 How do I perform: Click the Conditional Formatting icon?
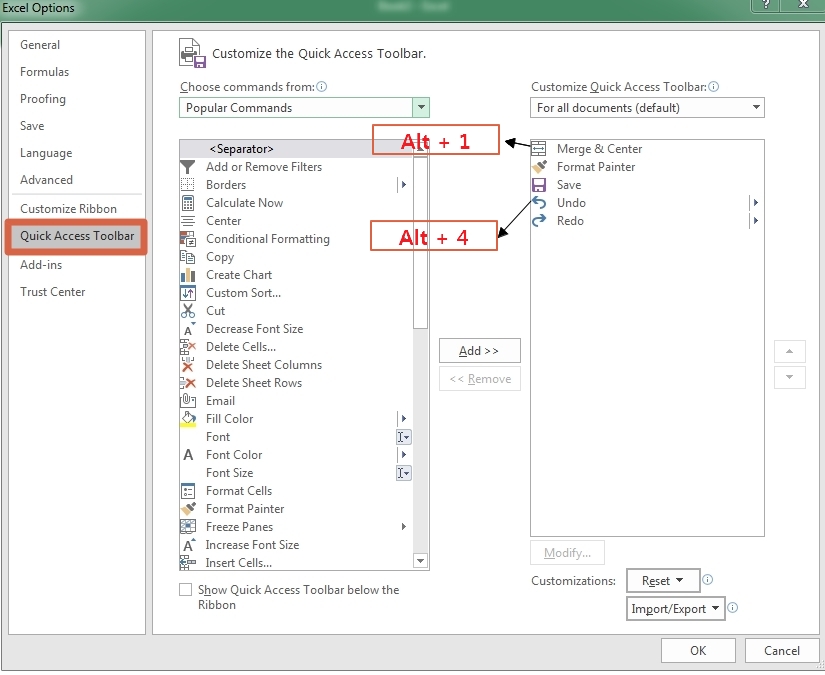187,239
